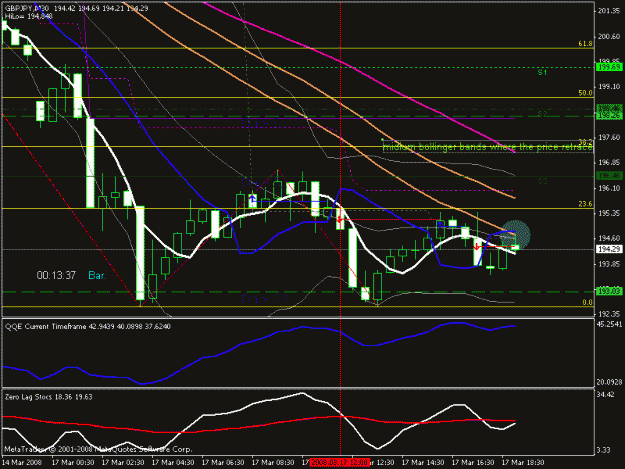The height and width of the screenshot is (469, 625).
Task: Click the 17 Mar 18:30 time label
Action: coord(523,463)
